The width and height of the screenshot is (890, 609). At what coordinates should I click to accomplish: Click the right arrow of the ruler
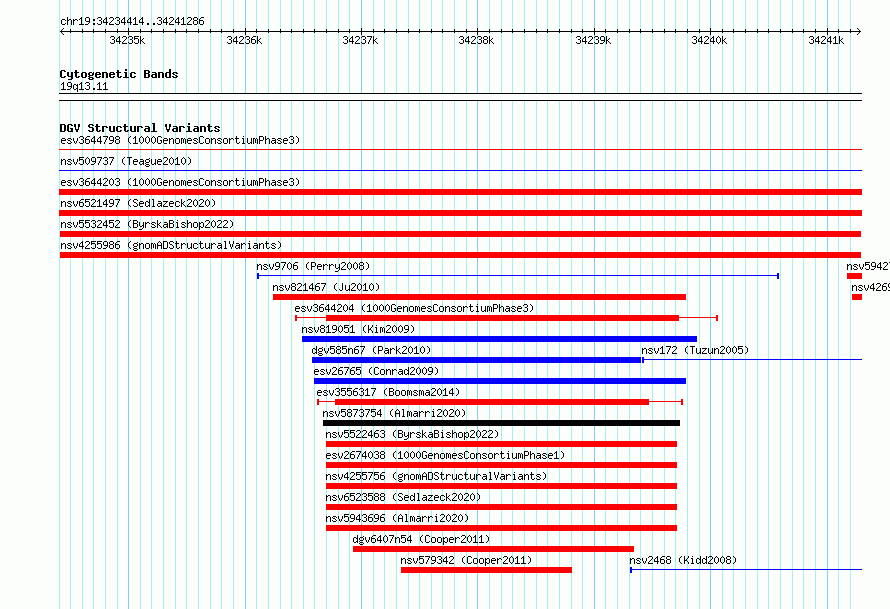point(858,31)
